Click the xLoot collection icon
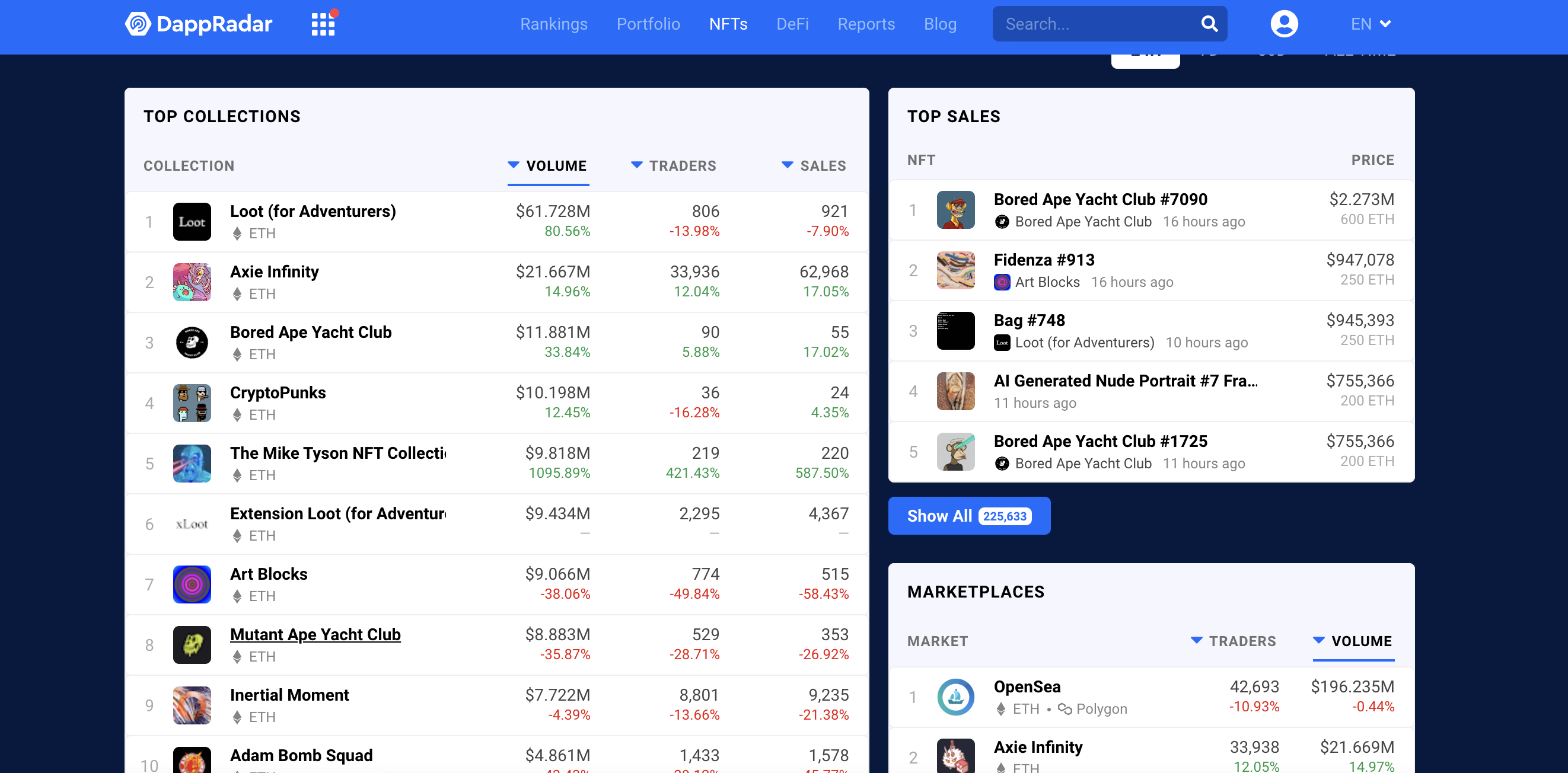This screenshot has width=1568, height=773. [x=192, y=524]
